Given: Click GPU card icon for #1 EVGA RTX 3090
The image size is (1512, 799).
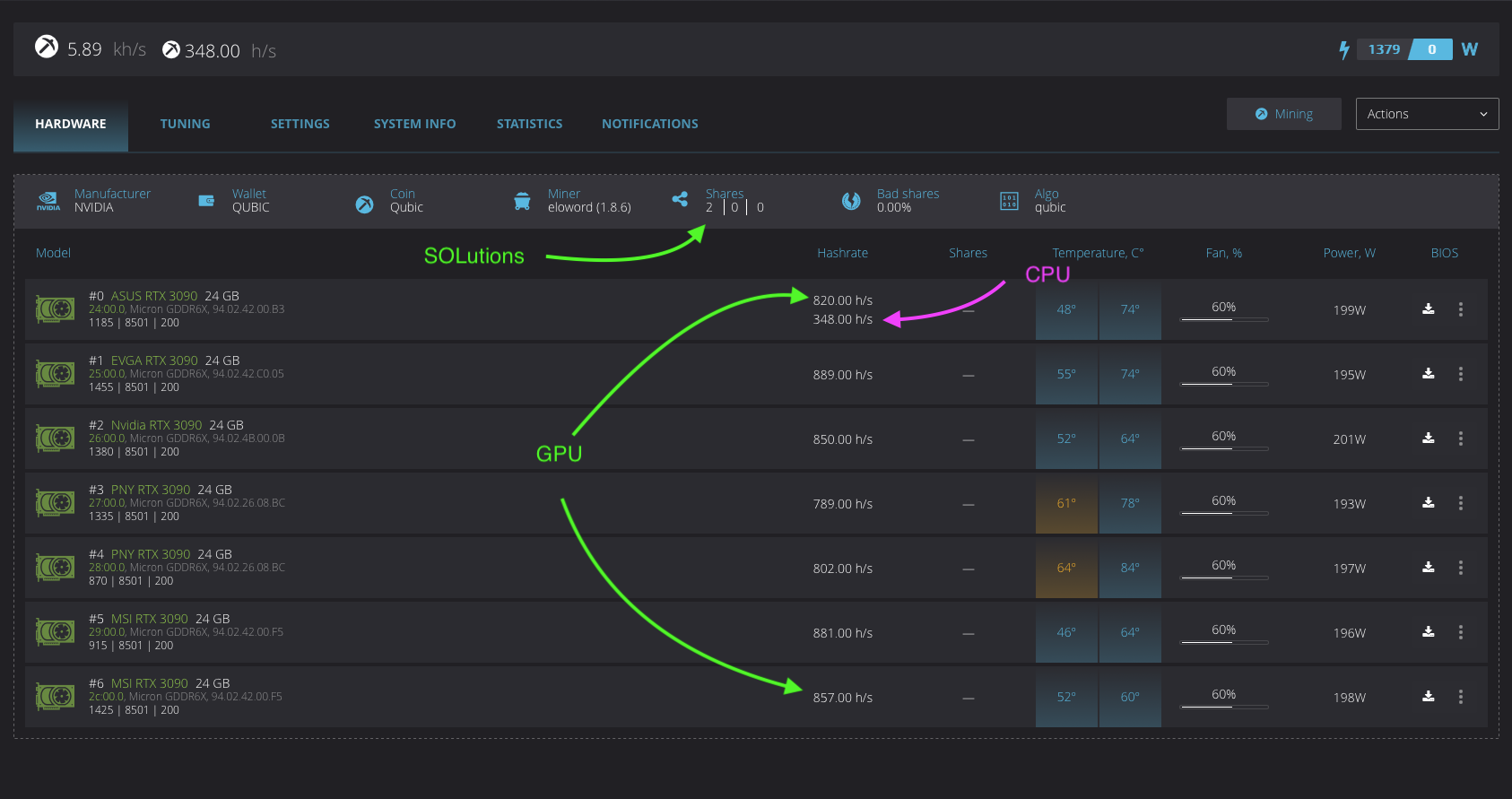Looking at the screenshot, I should 55,374.
